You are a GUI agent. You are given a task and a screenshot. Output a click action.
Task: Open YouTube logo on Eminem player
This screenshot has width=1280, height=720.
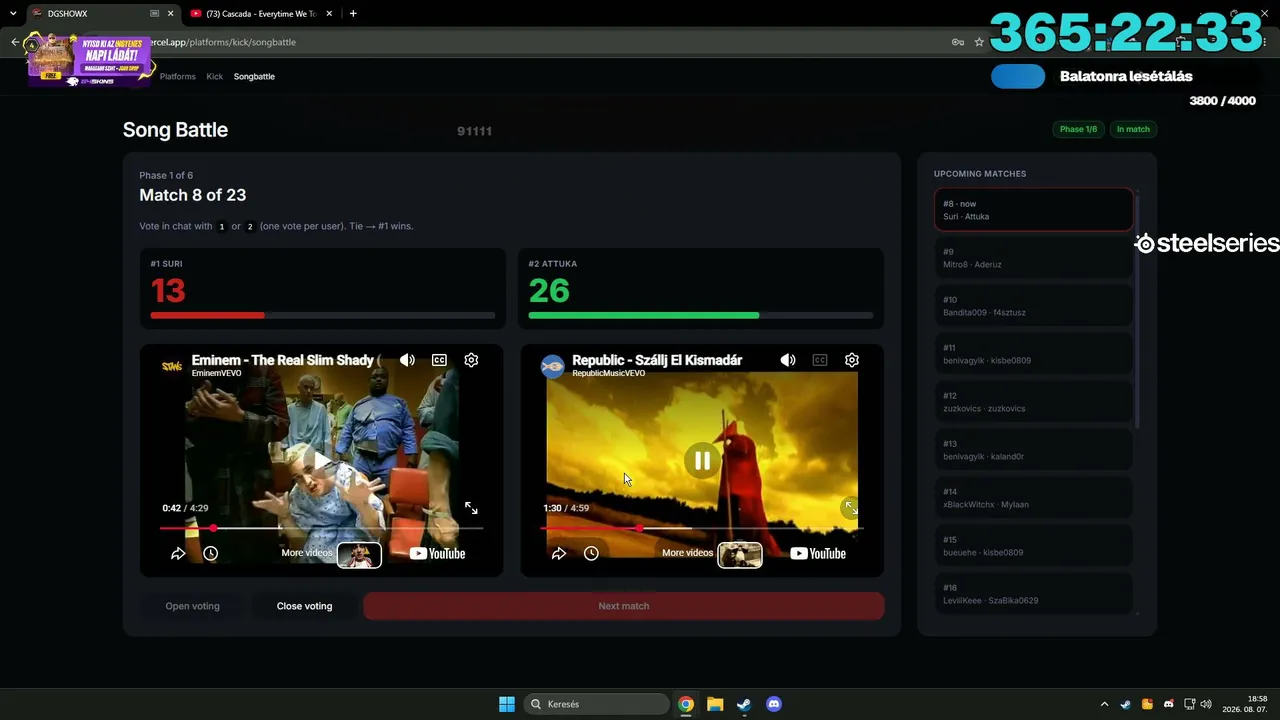click(x=437, y=553)
